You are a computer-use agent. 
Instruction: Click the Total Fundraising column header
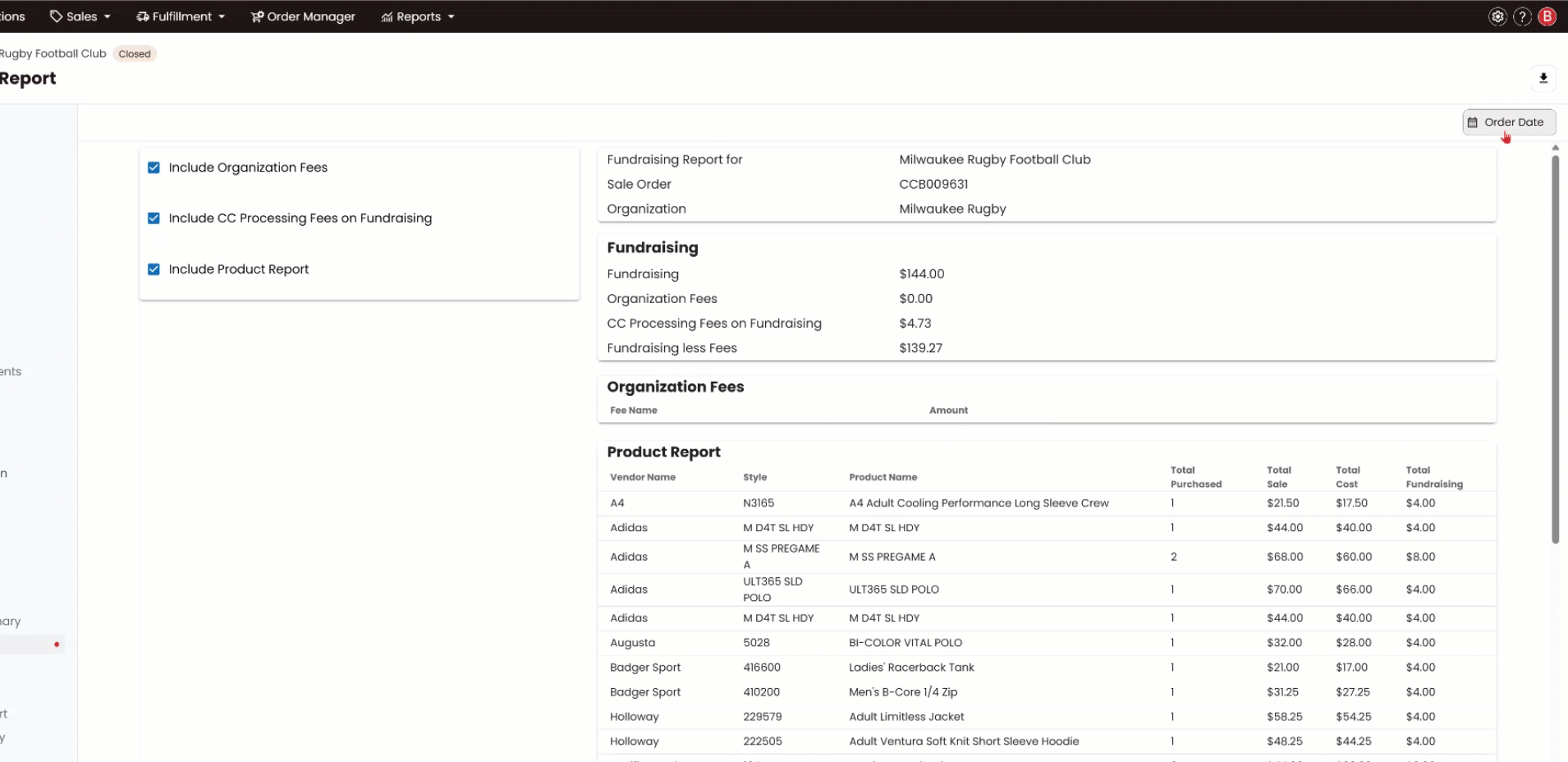tap(1433, 477)
